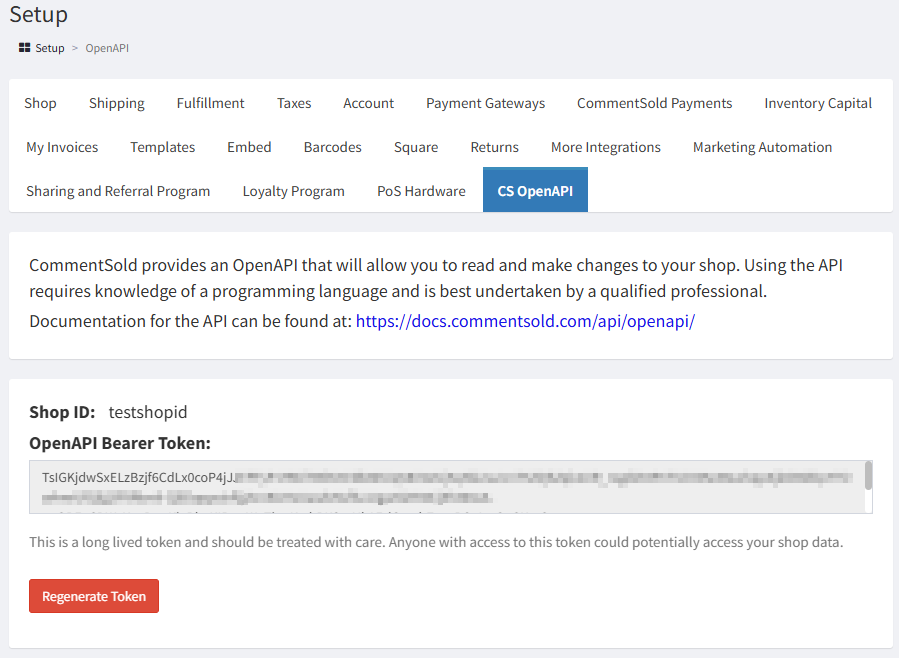Go to Sharing and Referral Program tab
Viewport: 899px width, 658px height.
(x=118, y=191)
